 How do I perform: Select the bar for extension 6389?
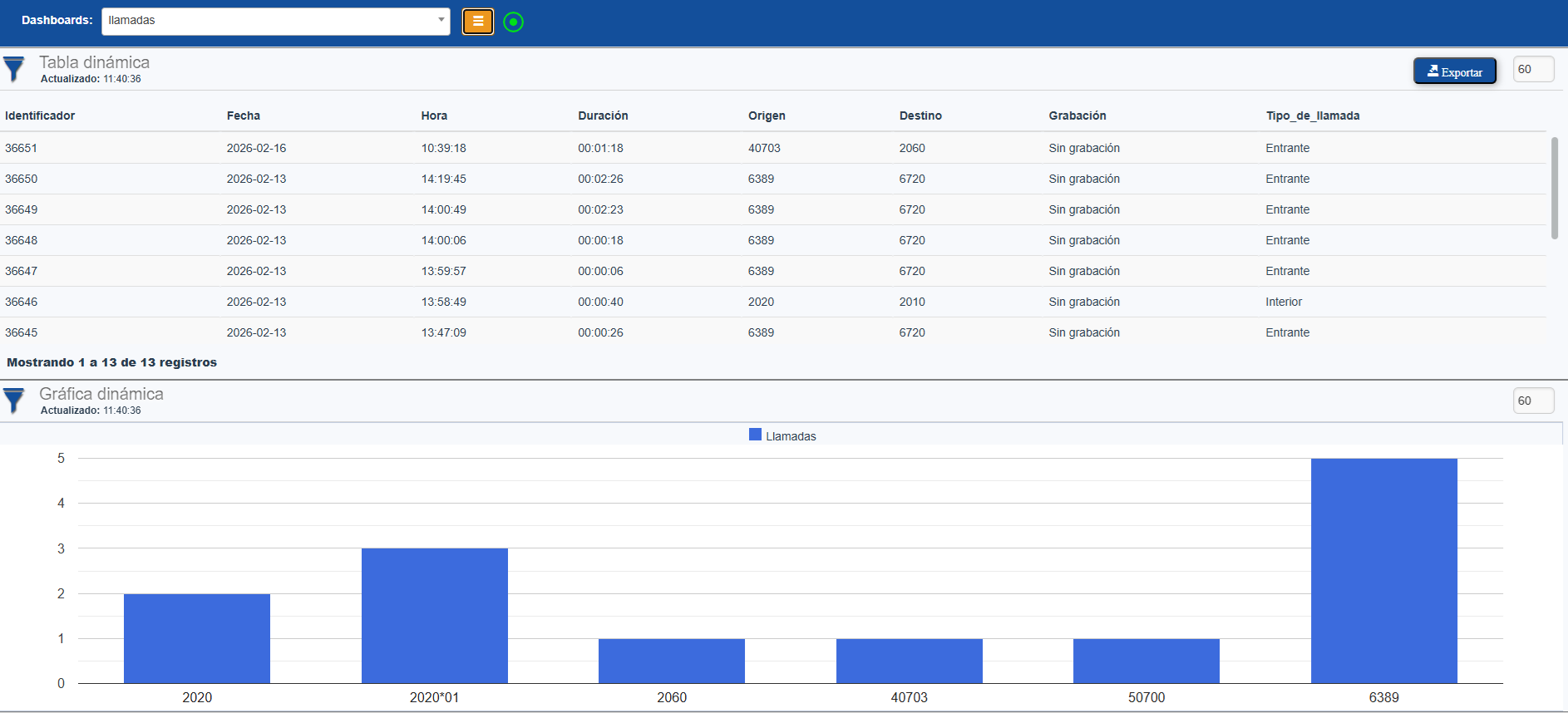1383,571
